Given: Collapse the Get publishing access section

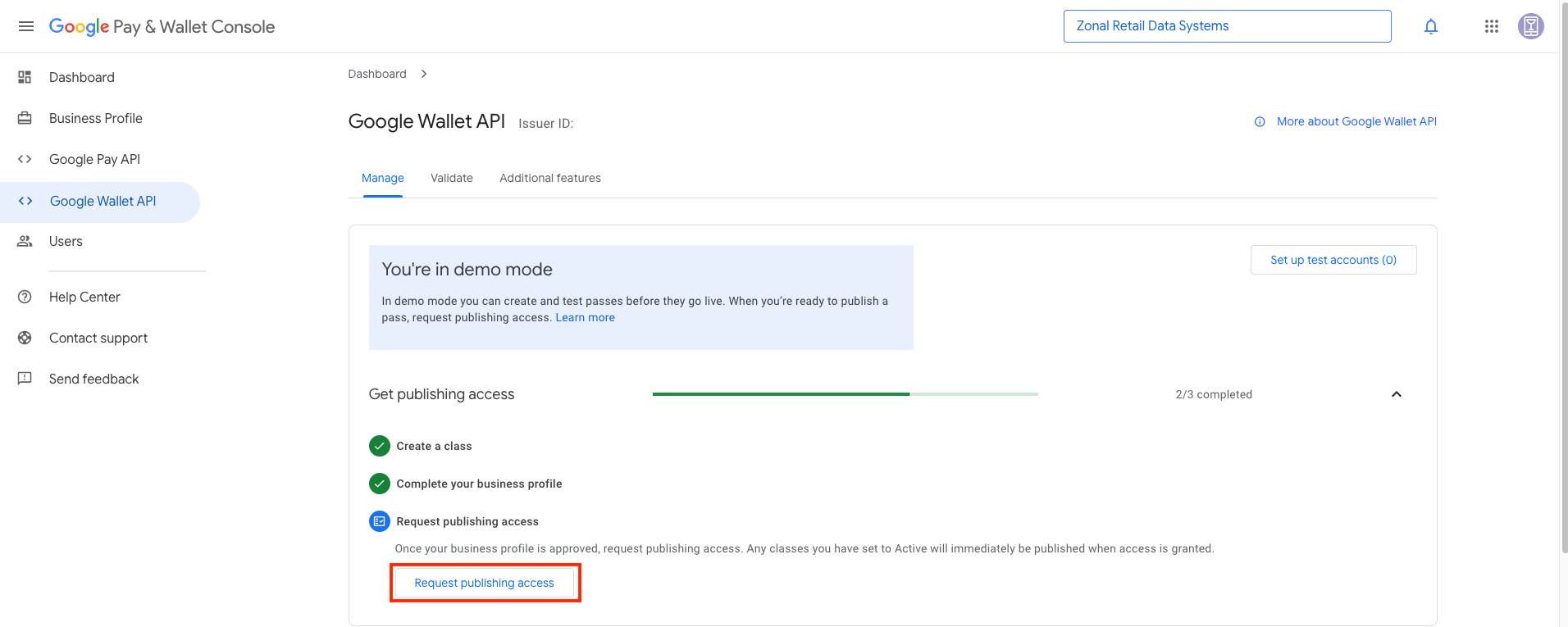Looking at the screenshot, I should click(x=1397, y=394).
